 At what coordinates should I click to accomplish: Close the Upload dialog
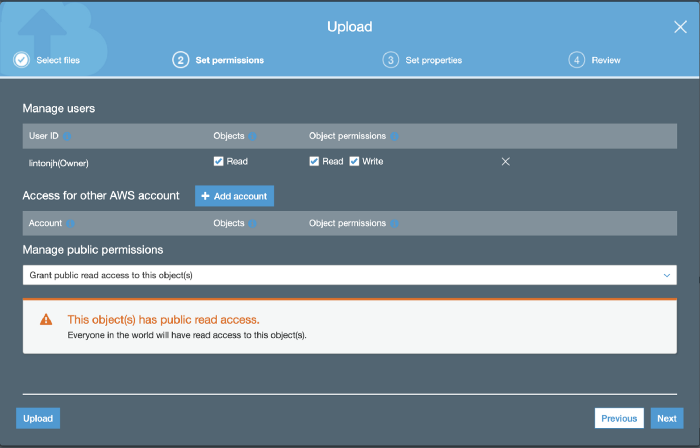tap(680, 27)
